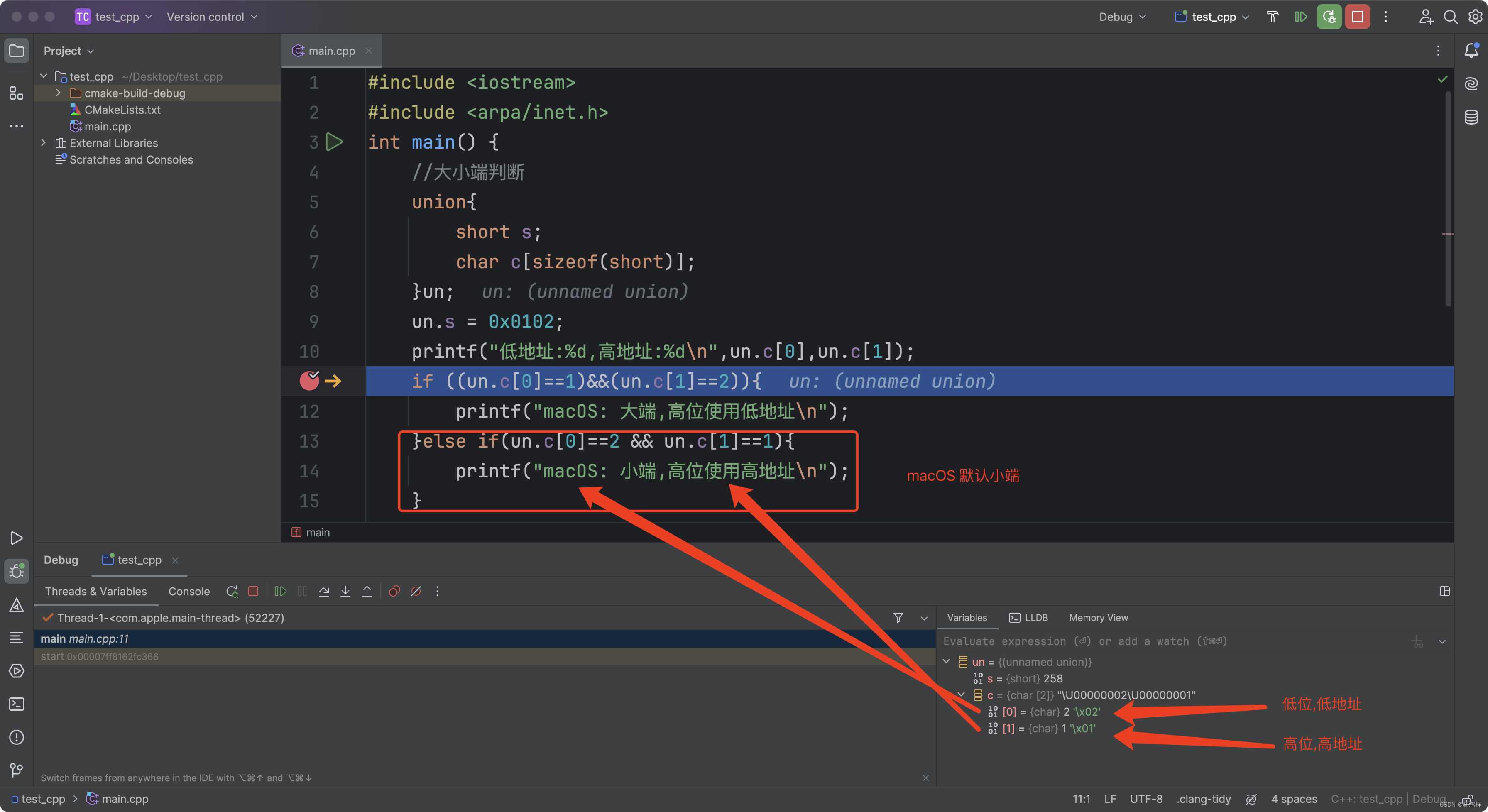Collapse the c char array variable

pyautogui.click(x=961, y=695)
